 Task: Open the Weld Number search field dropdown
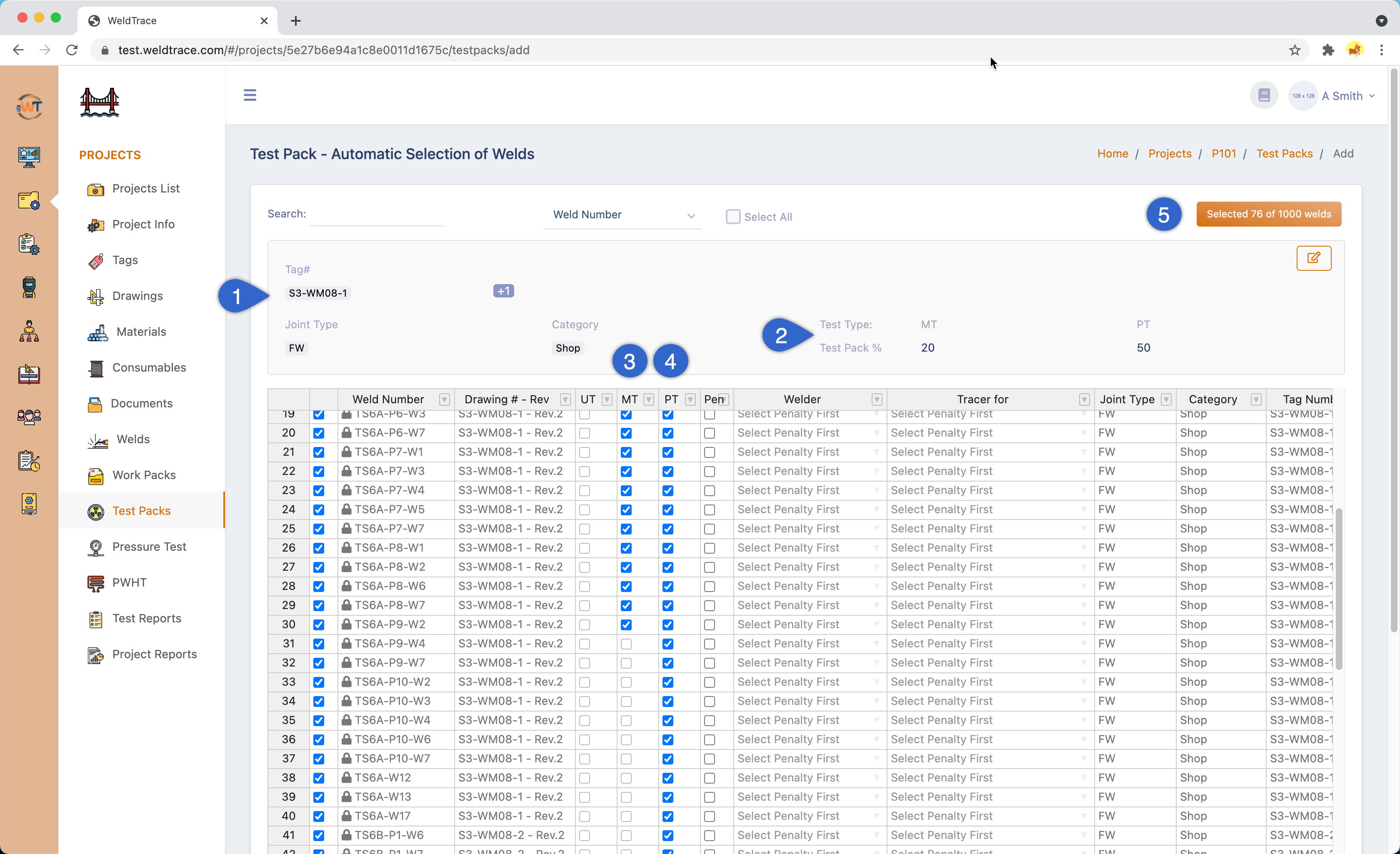tap(622, 215)
